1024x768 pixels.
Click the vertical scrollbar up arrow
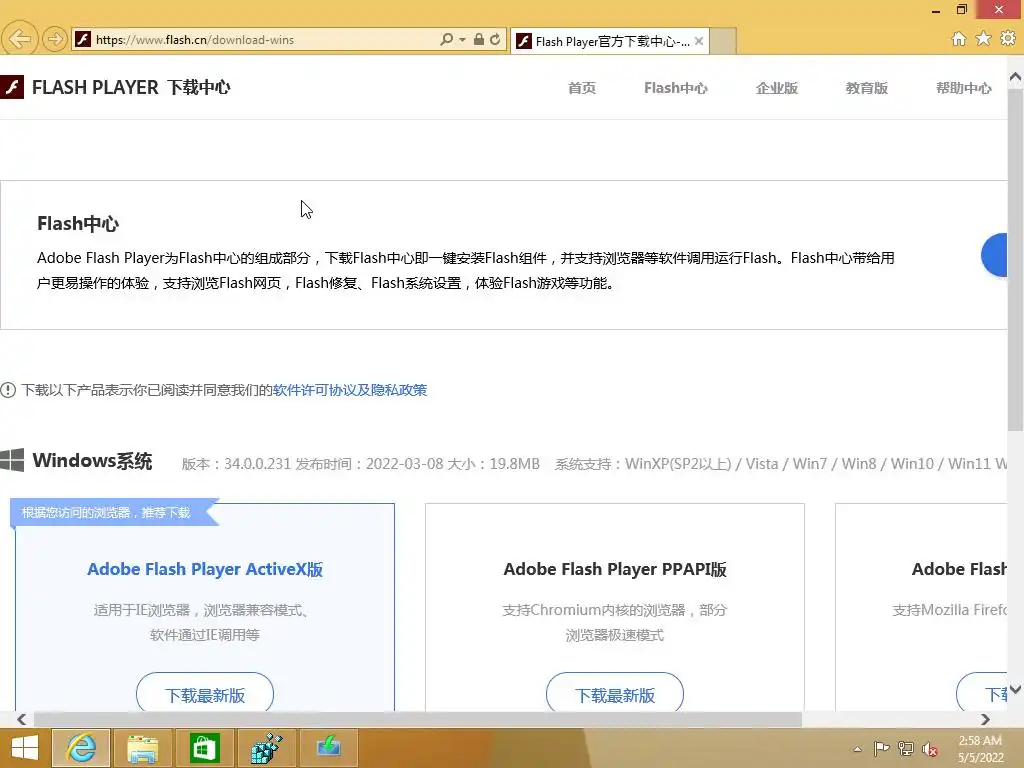(1016, 77)
